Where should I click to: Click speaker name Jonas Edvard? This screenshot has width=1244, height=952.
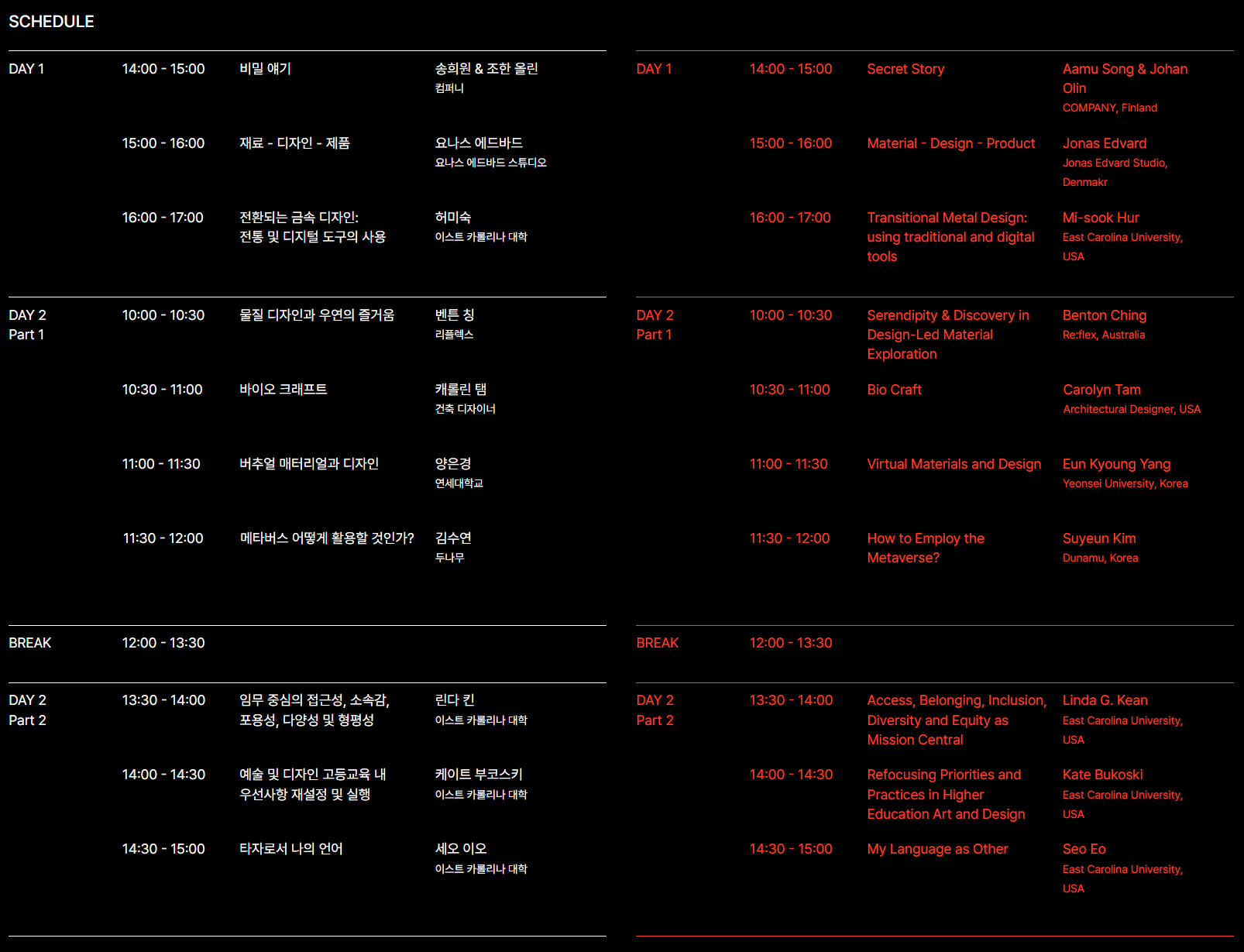pos(1104,143)
